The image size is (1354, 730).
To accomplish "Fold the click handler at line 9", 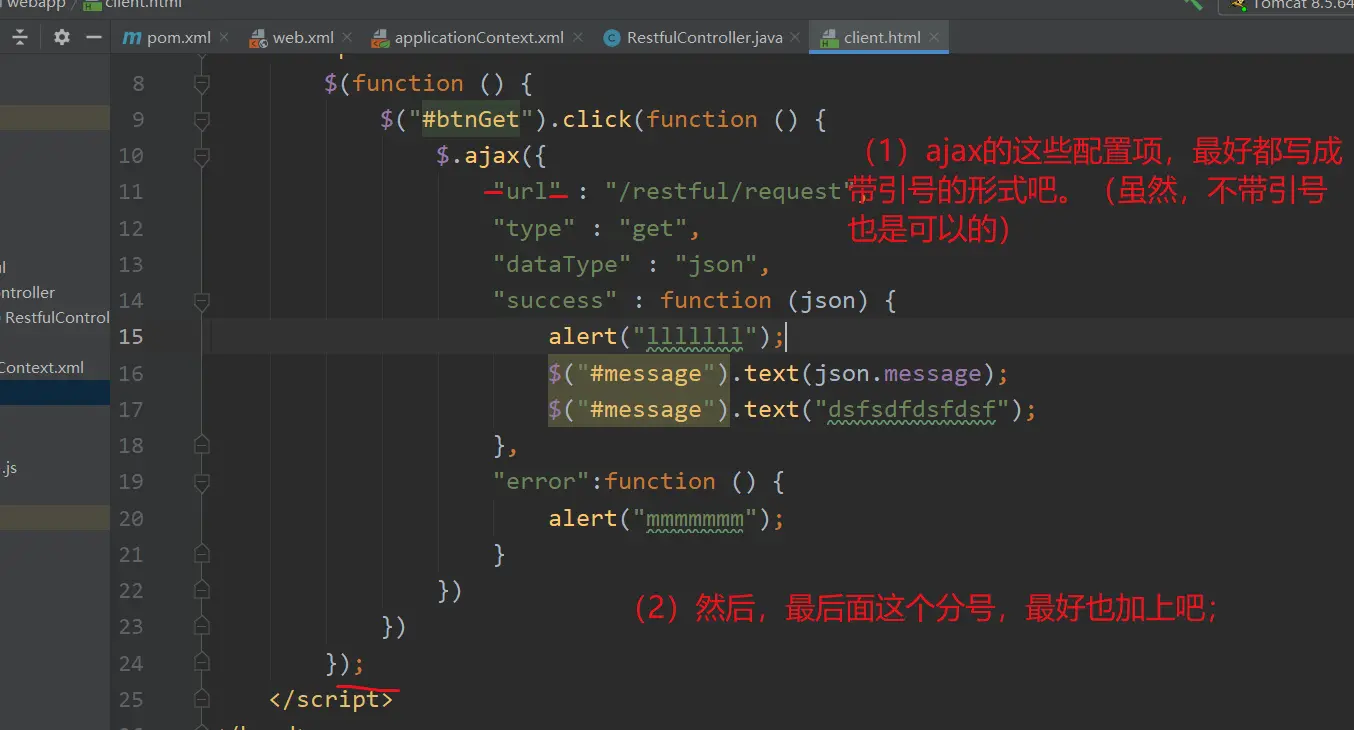I will (x=202, y=120).
